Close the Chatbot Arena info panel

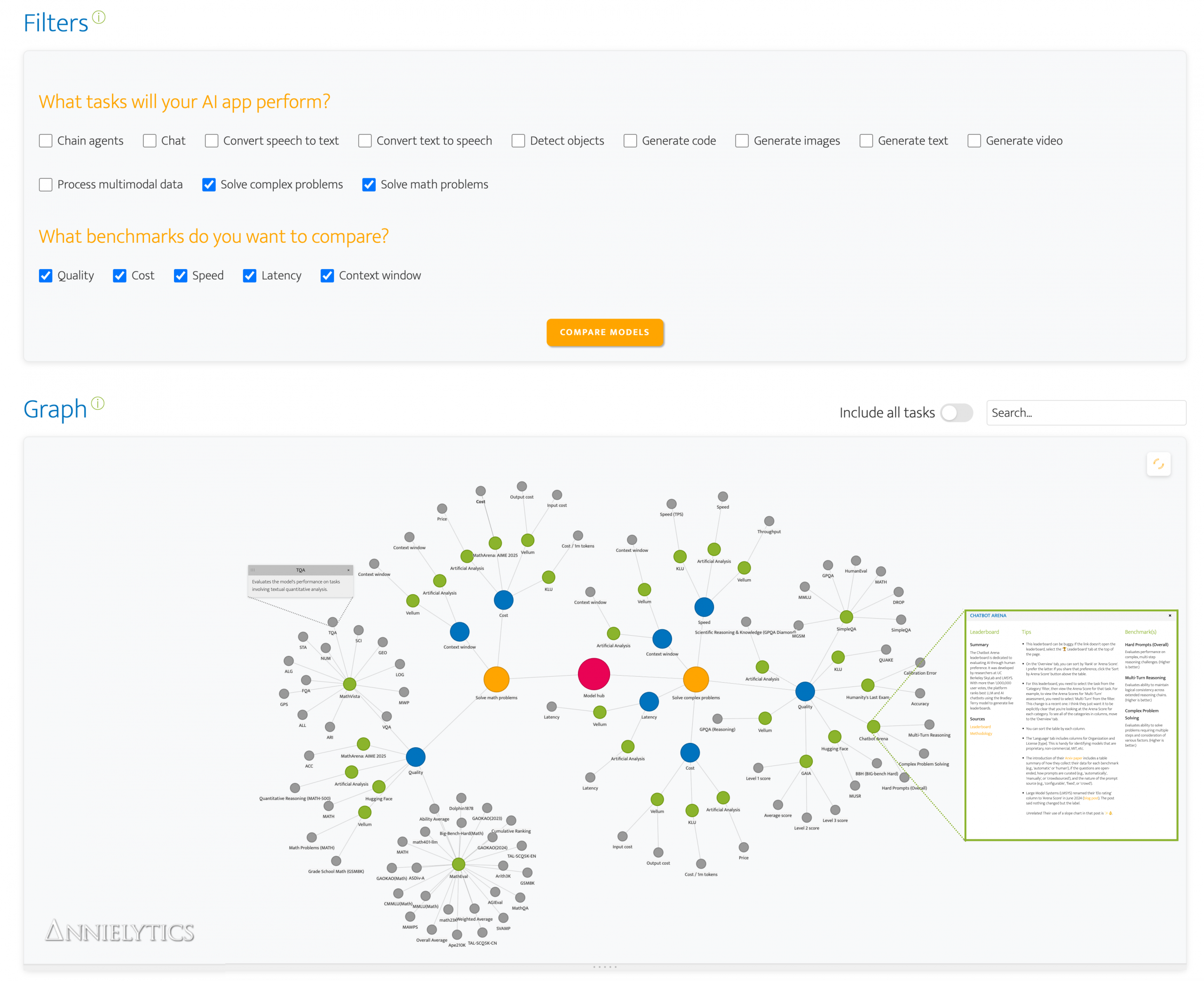[1169, 615]
